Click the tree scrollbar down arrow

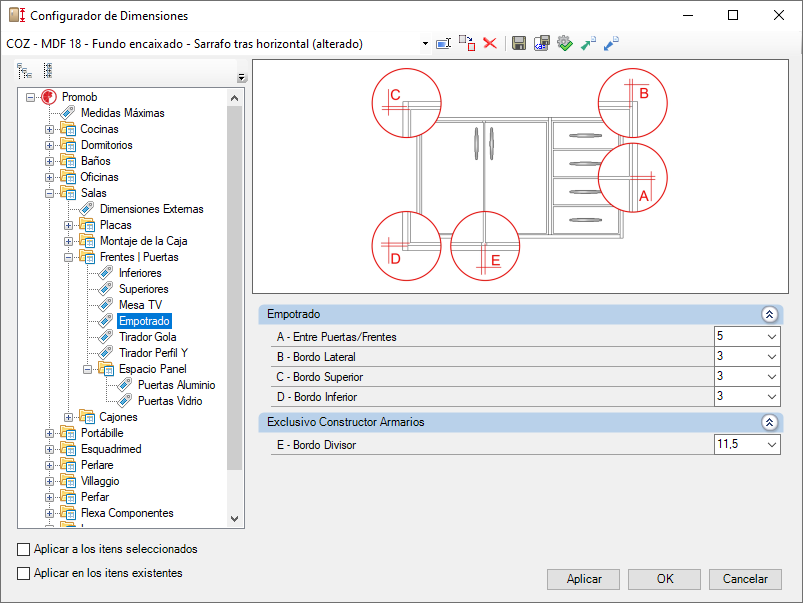[235, 519]
